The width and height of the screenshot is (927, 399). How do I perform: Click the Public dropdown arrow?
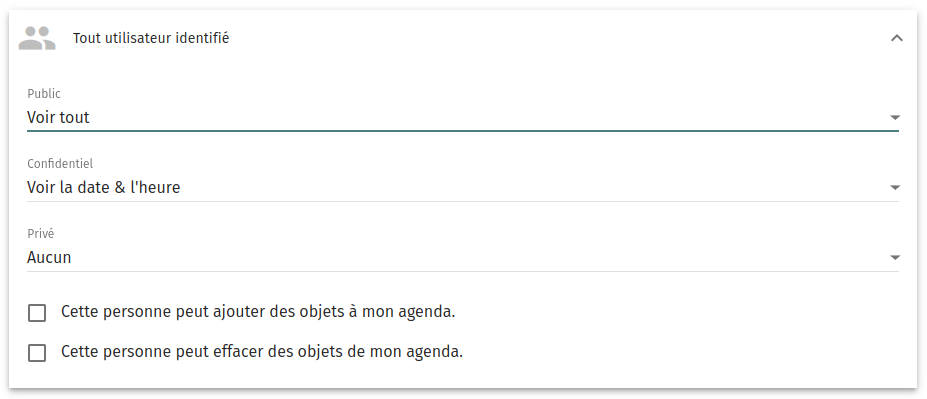(894, 118)
